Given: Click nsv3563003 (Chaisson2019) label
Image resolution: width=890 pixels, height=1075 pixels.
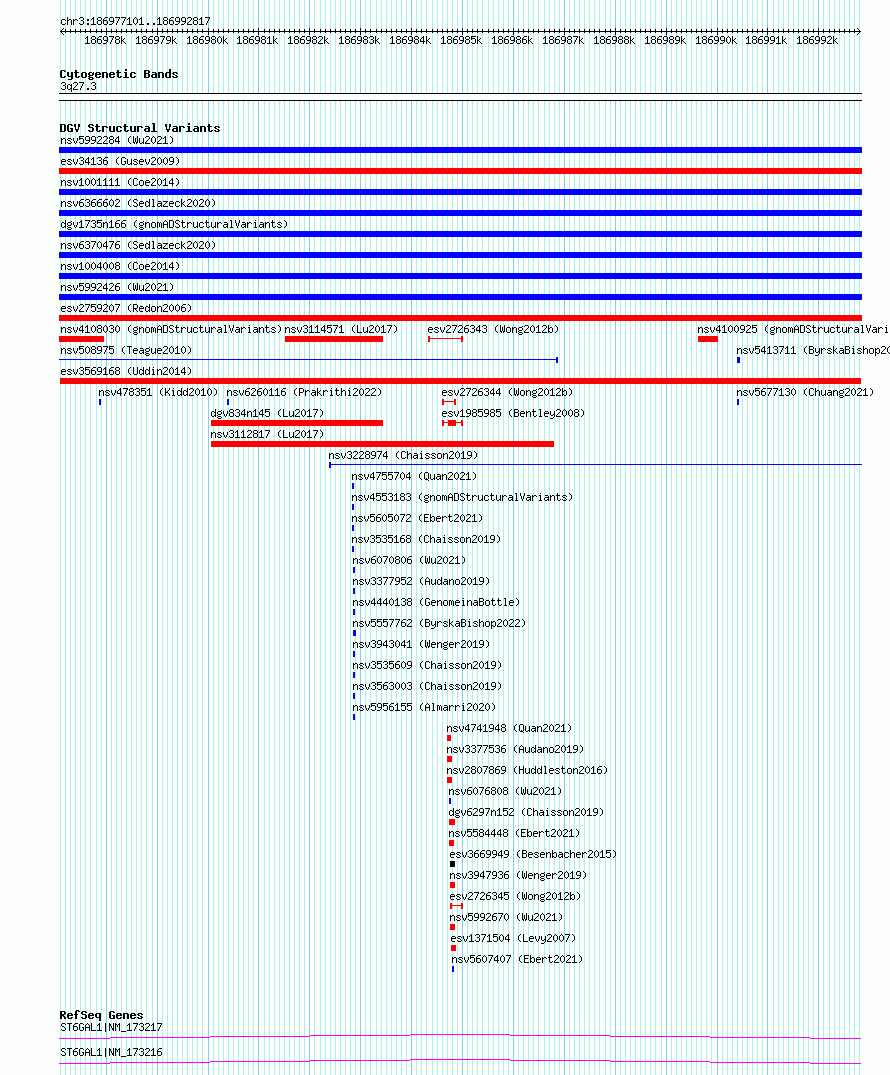Looking at the screenshot, I should (x=427, y=686).
